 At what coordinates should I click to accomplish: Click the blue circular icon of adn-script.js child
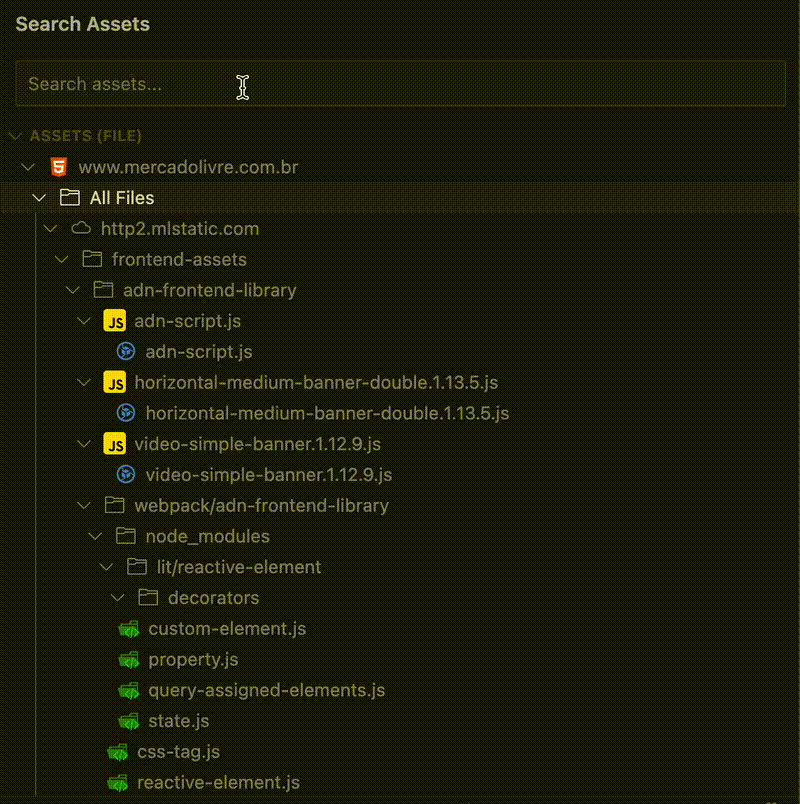pos(126,352)
